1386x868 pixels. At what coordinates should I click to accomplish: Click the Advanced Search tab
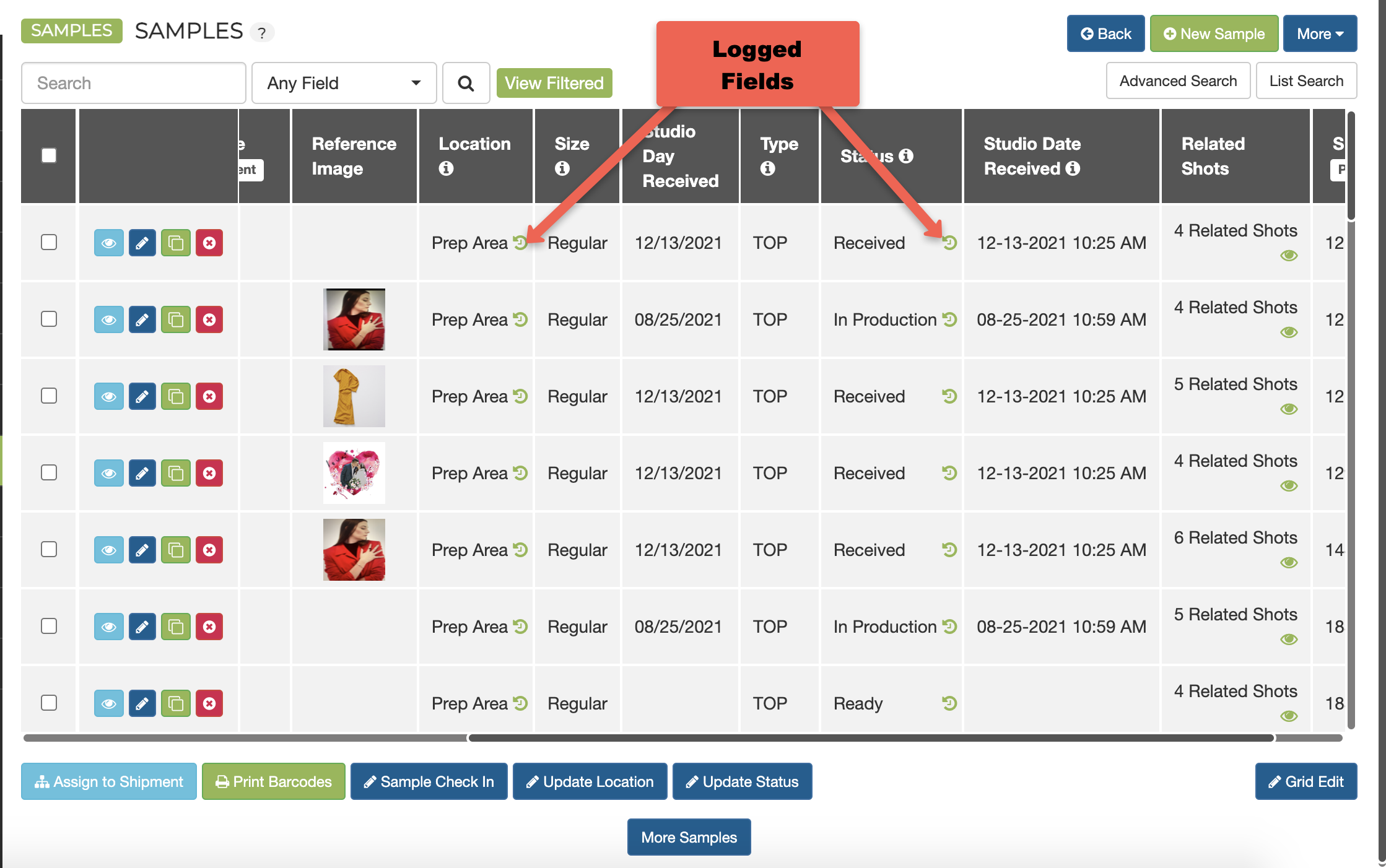[x=1178, y=81]
